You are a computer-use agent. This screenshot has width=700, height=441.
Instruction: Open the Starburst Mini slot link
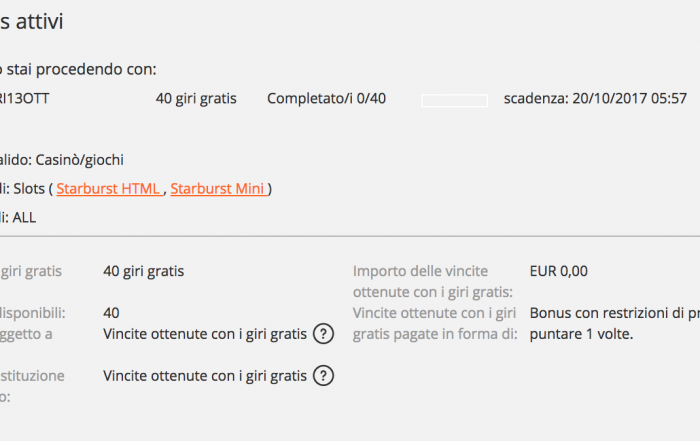click(219, 189)
